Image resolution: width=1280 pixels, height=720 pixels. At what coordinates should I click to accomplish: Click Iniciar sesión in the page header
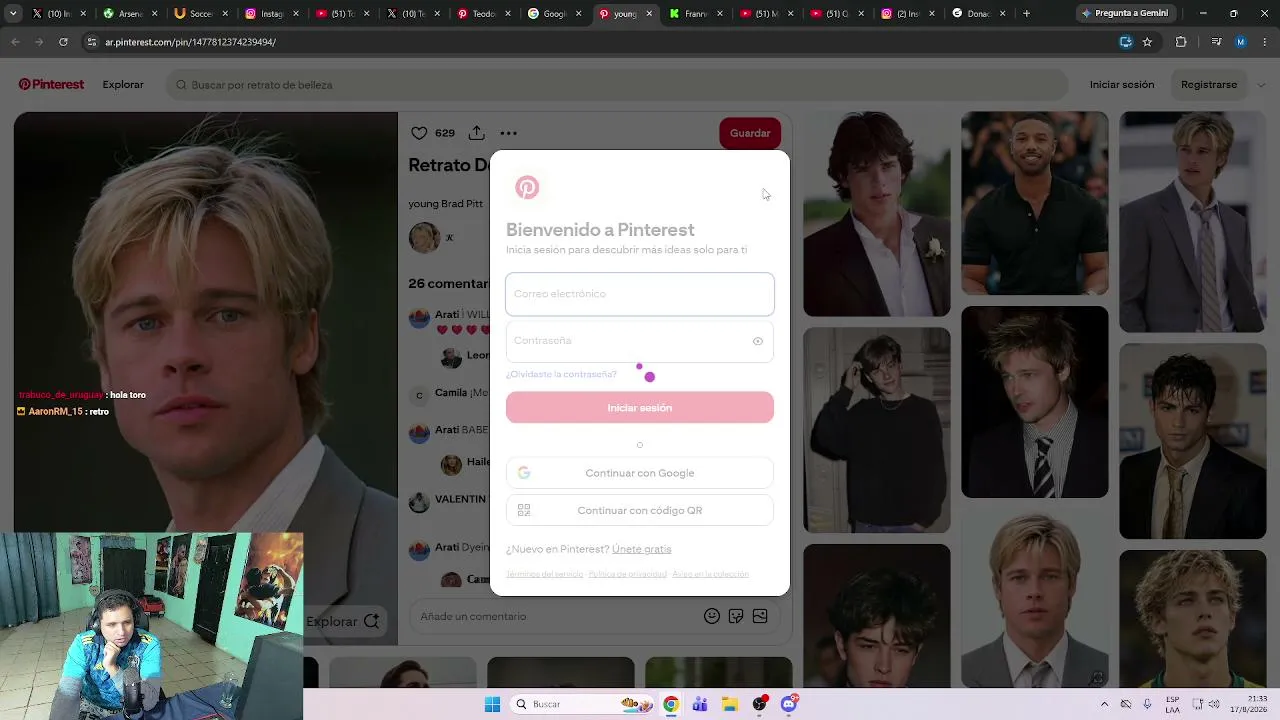point(1122,85)
